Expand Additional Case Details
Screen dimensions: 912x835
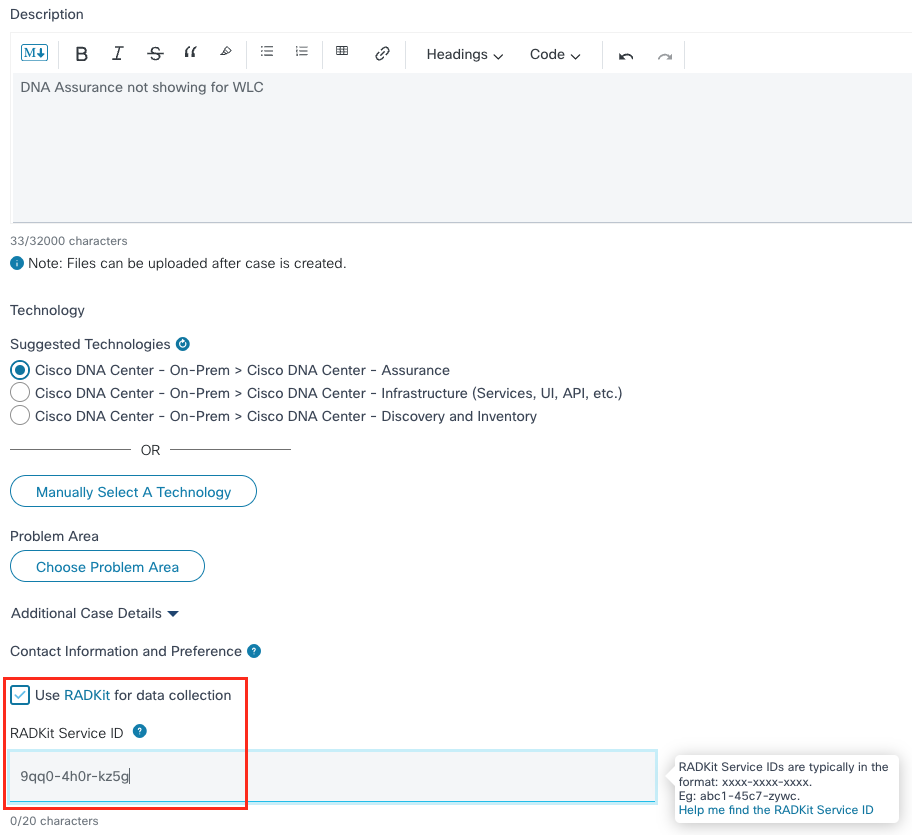tap(95, 613)
